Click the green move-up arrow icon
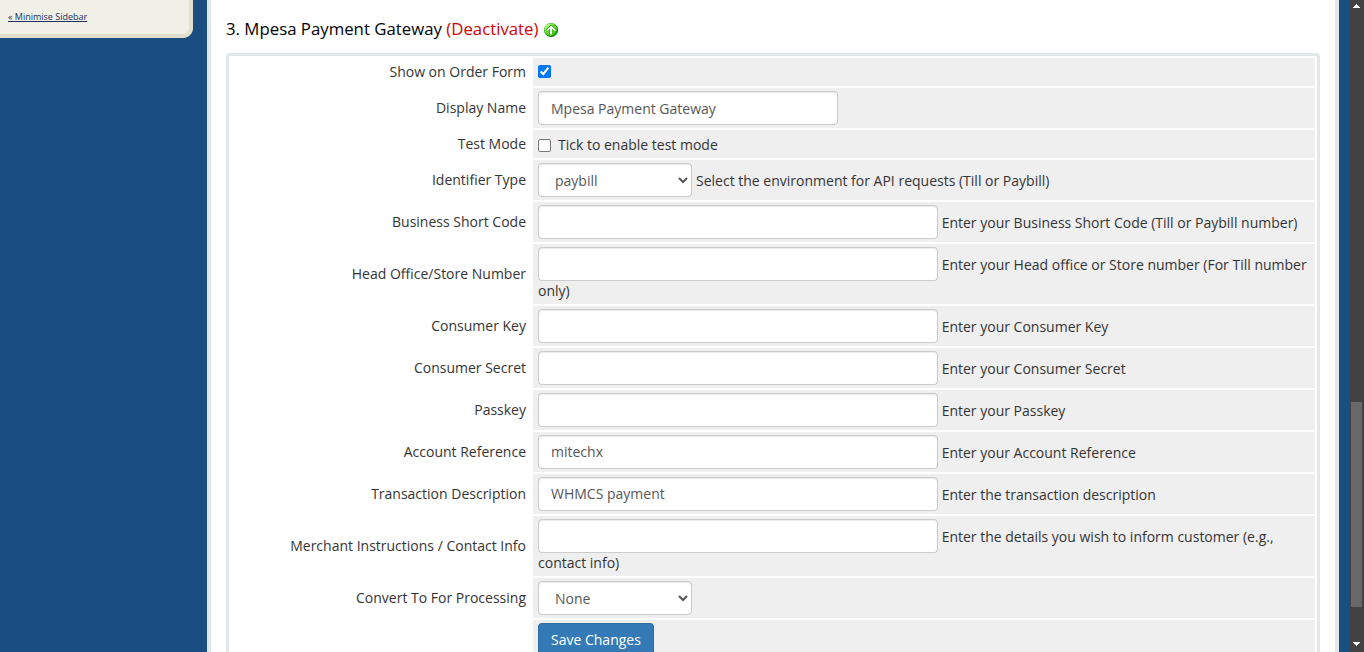 551,30
